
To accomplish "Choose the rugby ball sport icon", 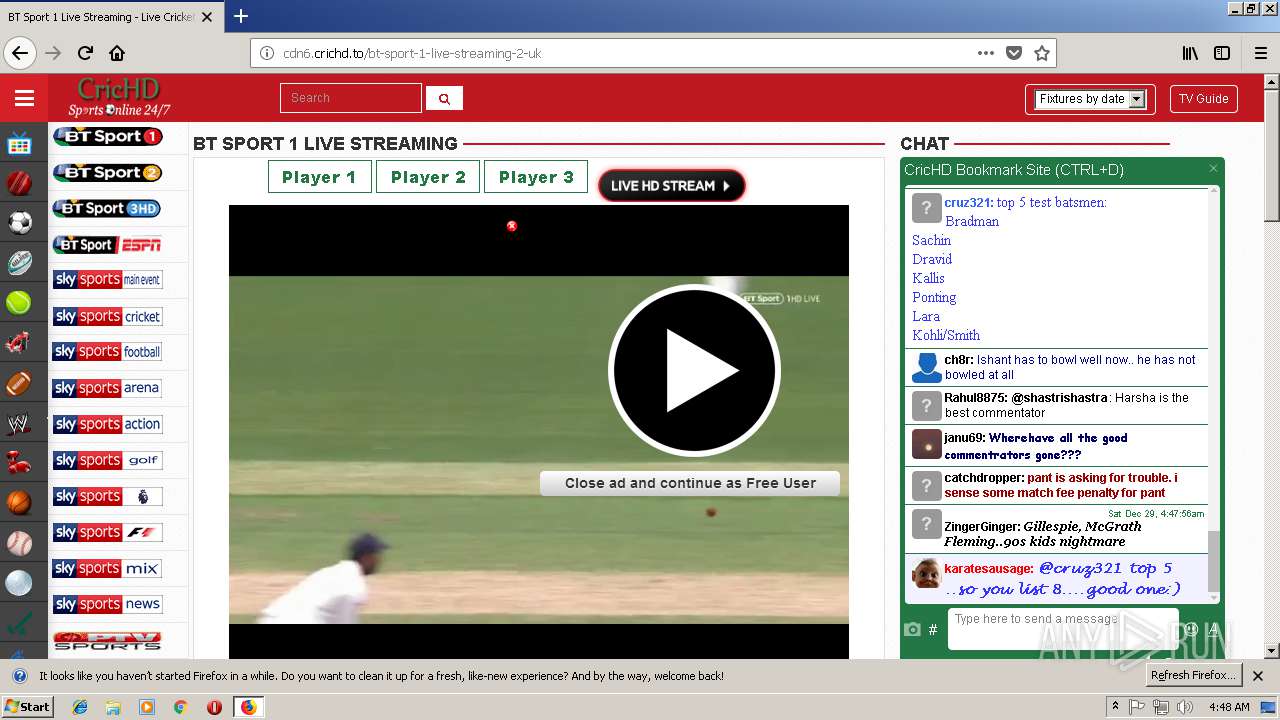I will pos(19,263).
